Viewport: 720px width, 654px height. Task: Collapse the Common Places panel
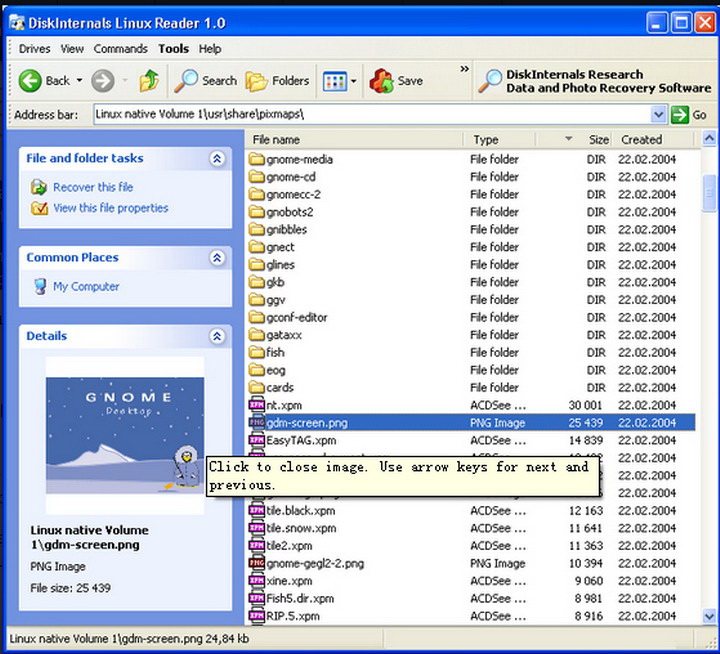tap(217, 258)
